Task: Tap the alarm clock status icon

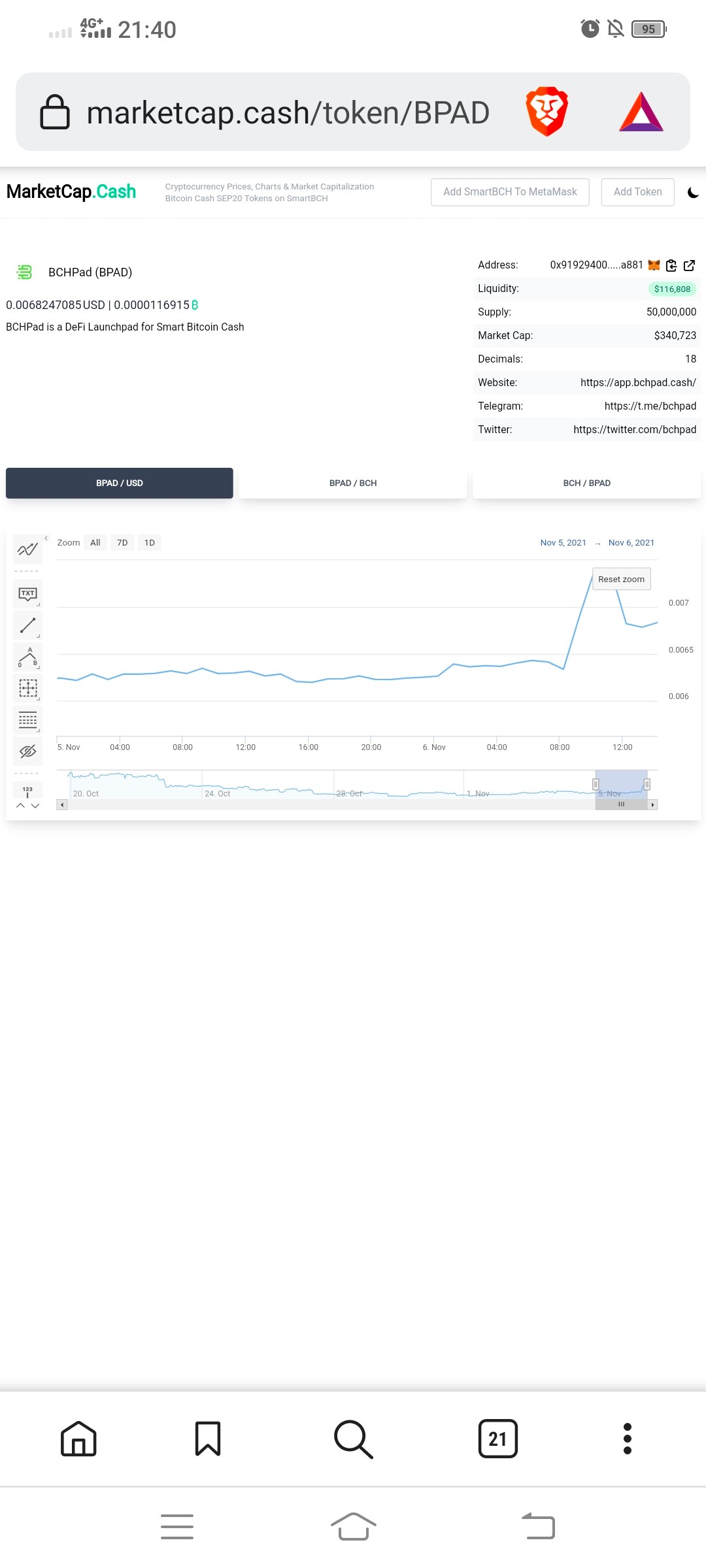Action: click(590, 29)
